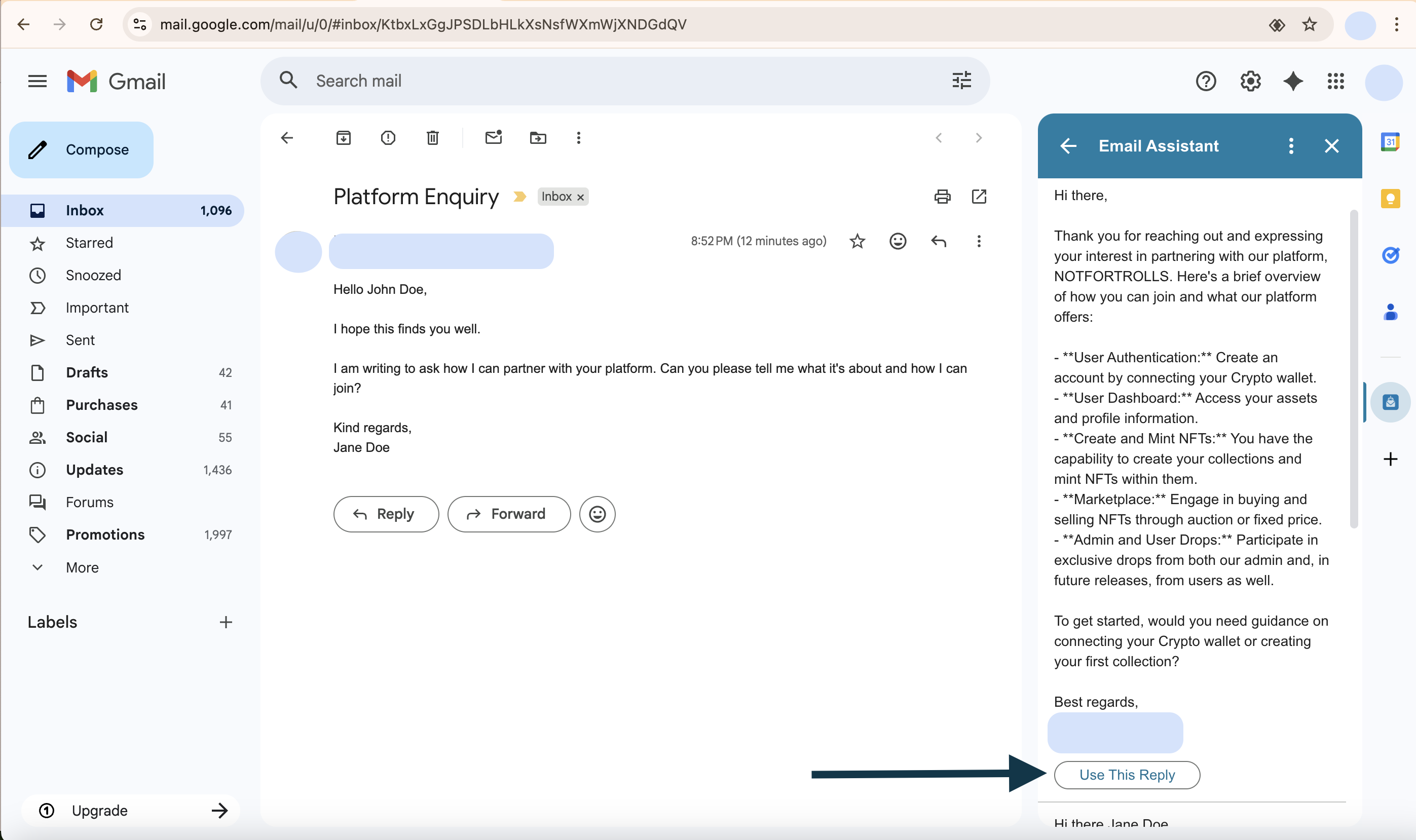Star the Platform Enquiry message

pos(857,241)
